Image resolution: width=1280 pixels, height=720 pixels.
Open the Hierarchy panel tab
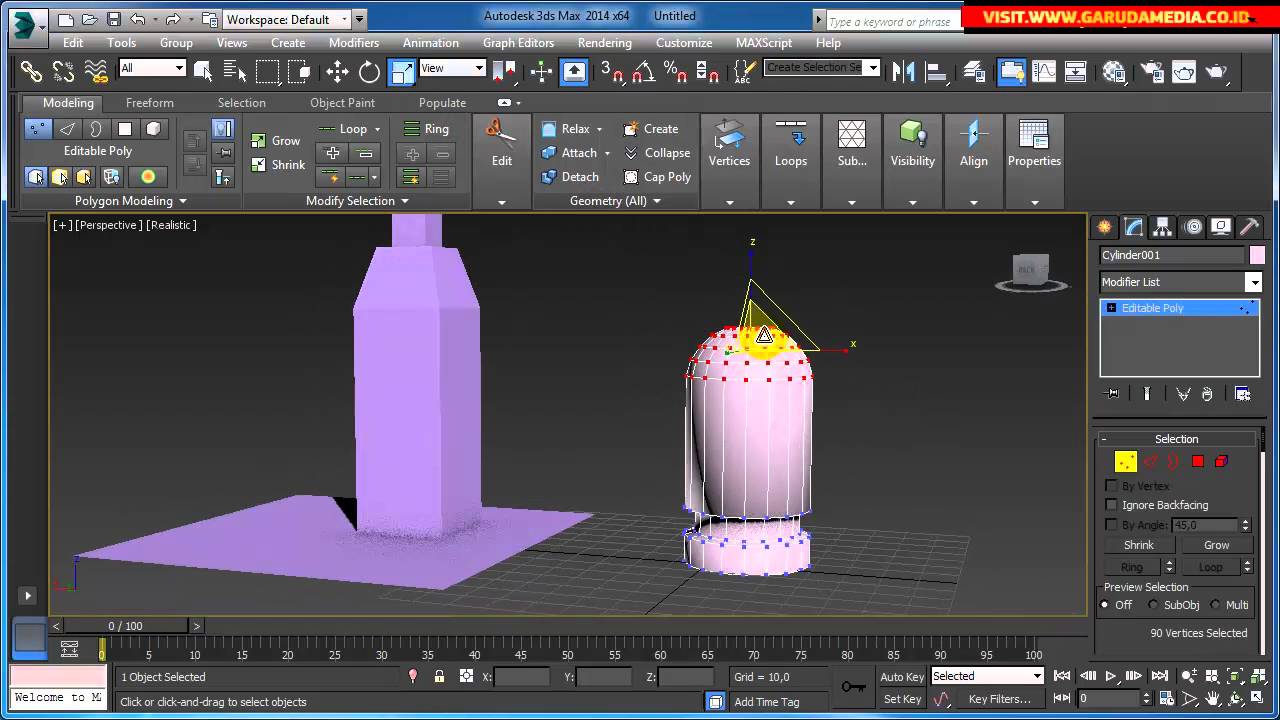pos(1162,227)
